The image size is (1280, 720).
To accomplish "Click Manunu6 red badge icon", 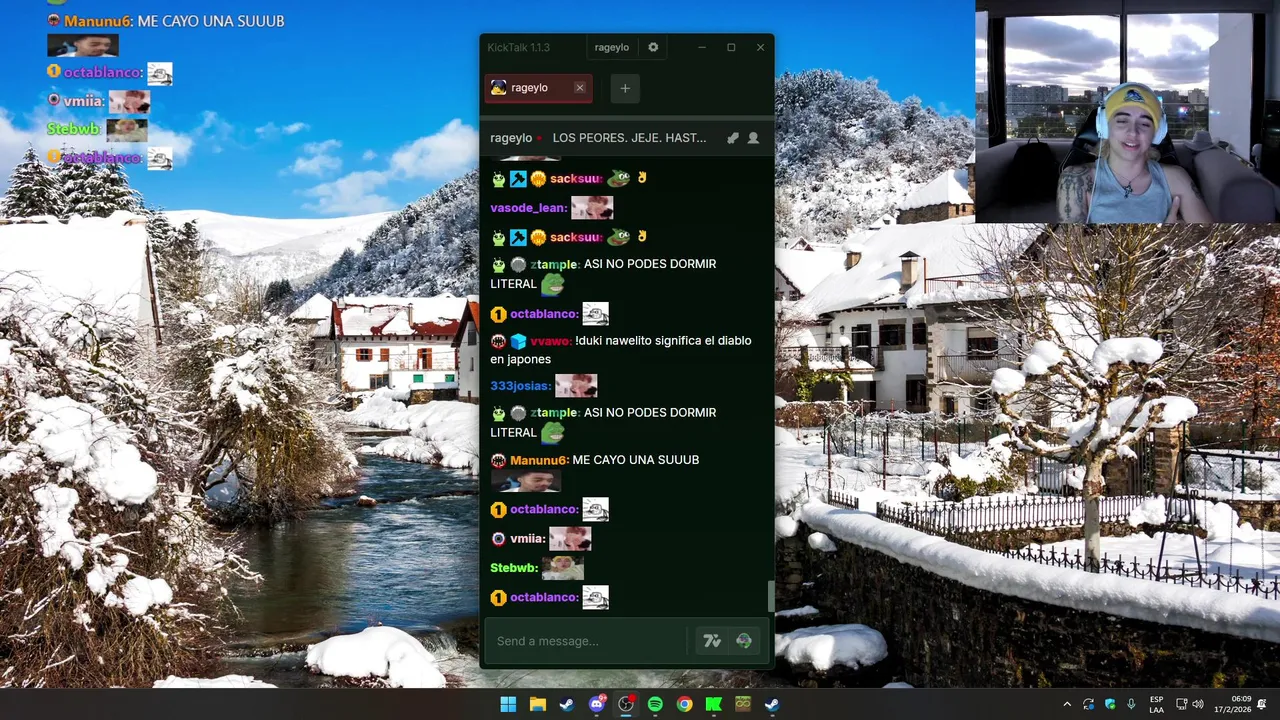I will click(498, 460).
